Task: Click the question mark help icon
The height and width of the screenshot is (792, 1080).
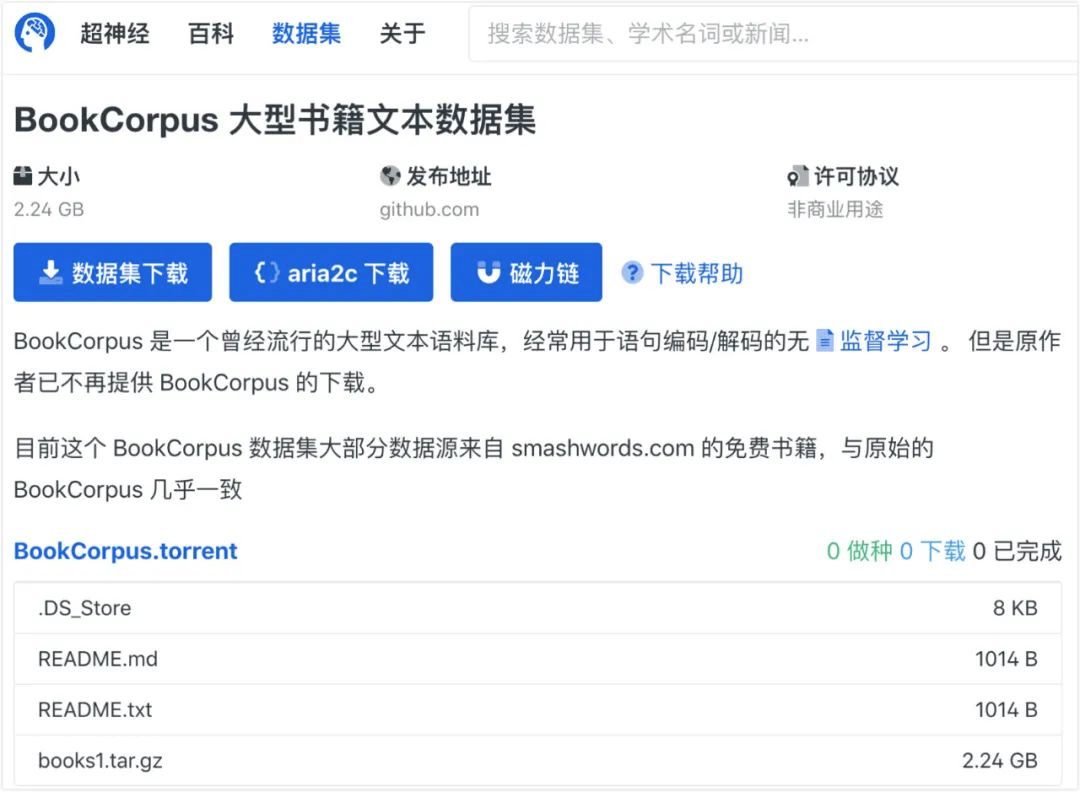Action: pos(632,273)
